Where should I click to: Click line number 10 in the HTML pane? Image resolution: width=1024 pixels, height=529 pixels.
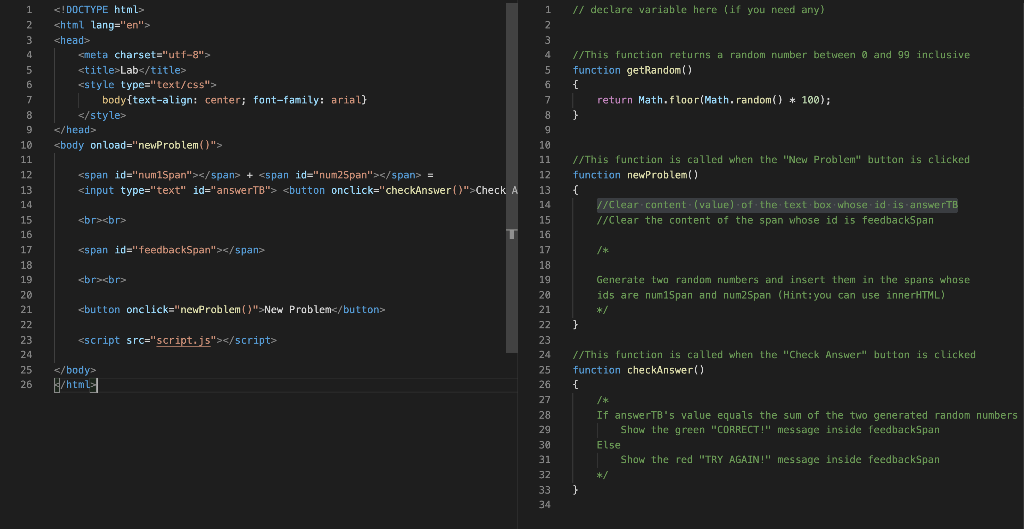pyautogui.click(x=26, y=145)
